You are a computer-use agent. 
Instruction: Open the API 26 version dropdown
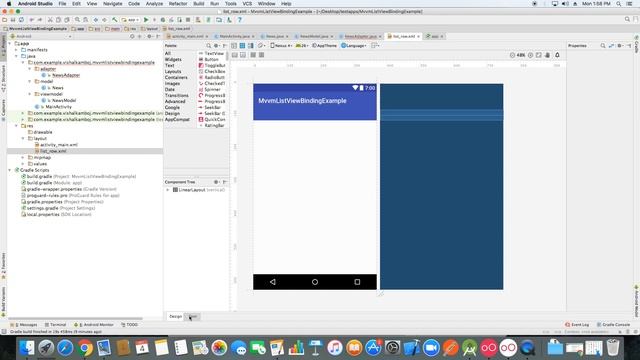[302, 46]
